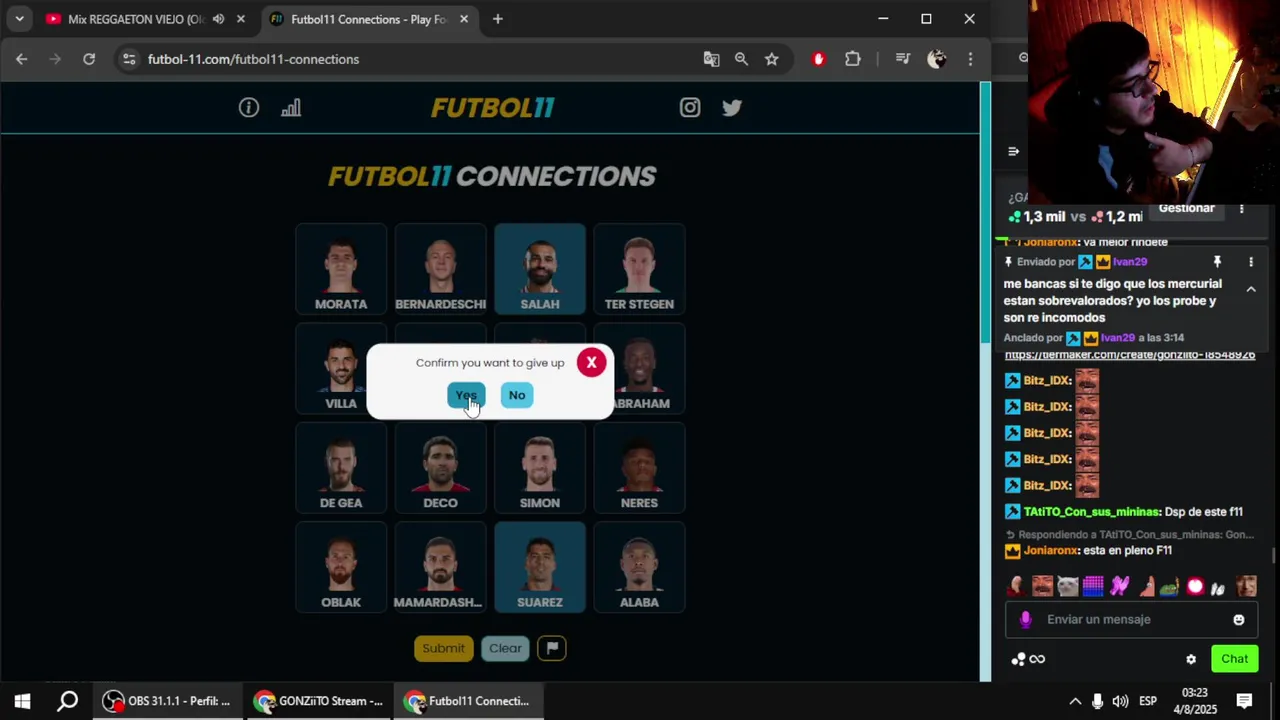The width and height of the screenshot is (1280, 720).
Task: Open the statistics bar chart icon
Action: [x=291, y=108]
